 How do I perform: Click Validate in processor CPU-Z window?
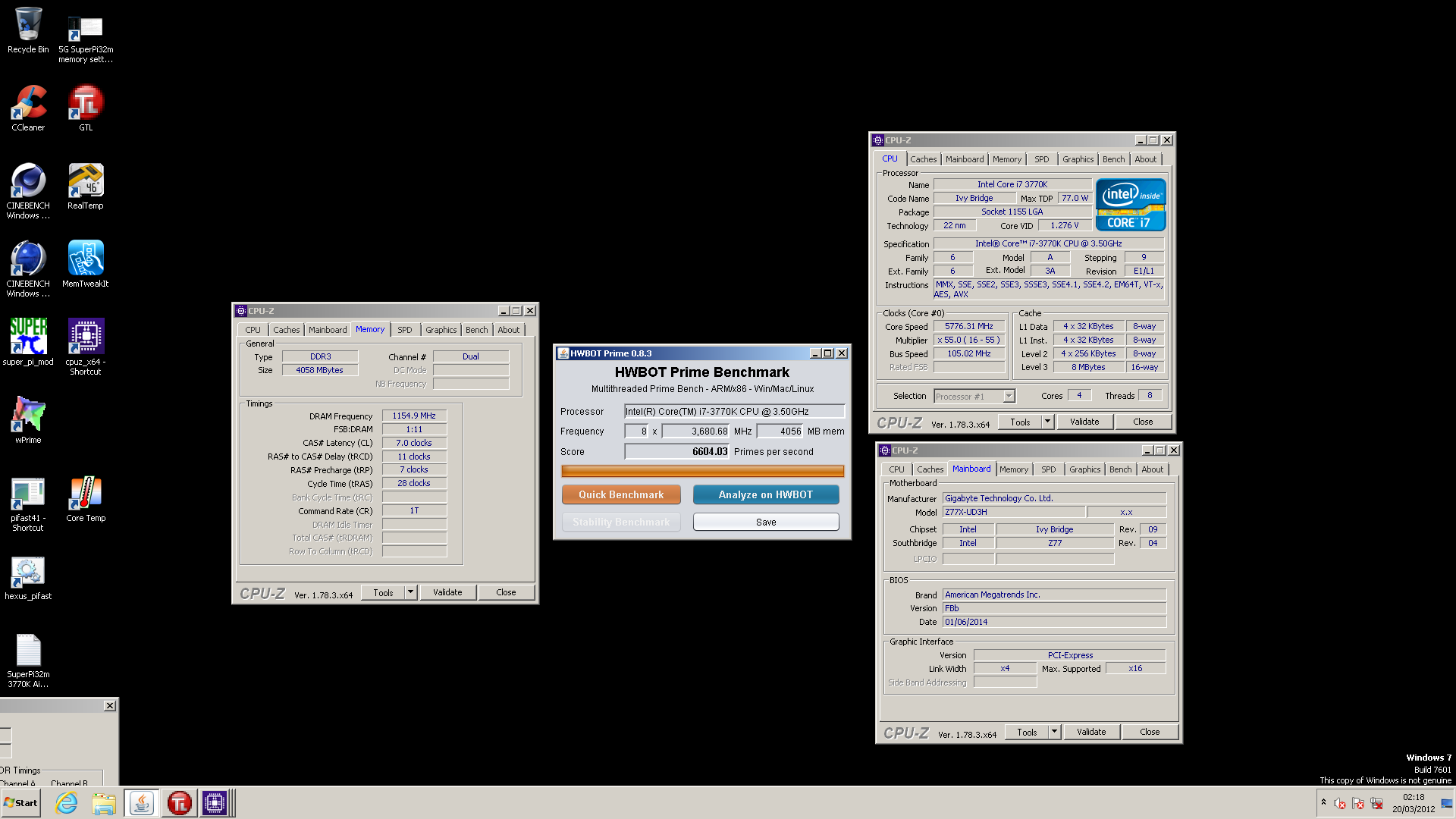(1084, 422)
